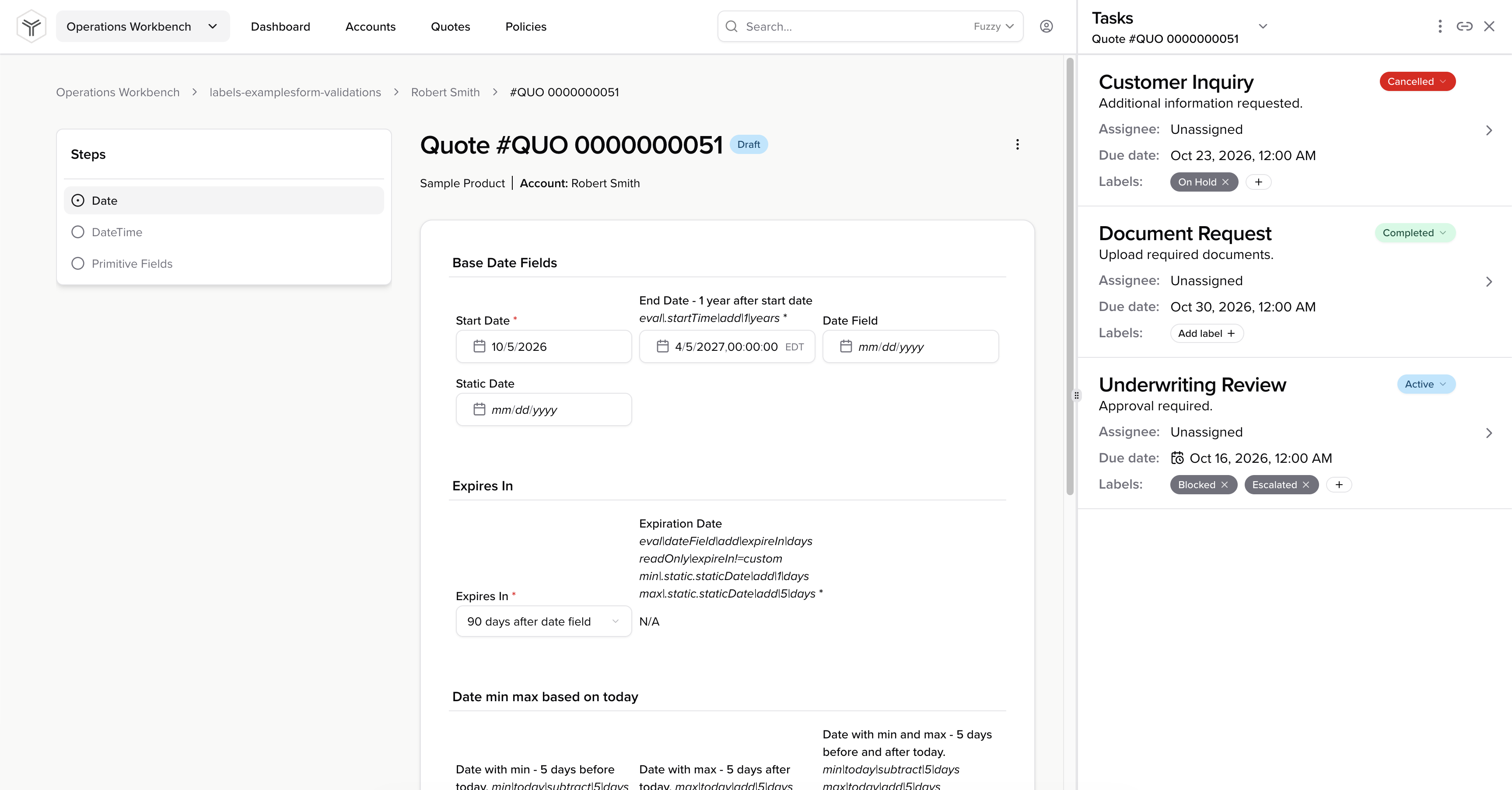Expand the Tasks header chevron
The width and height of the screenshot is (1512, 790).
point(1263,26)
